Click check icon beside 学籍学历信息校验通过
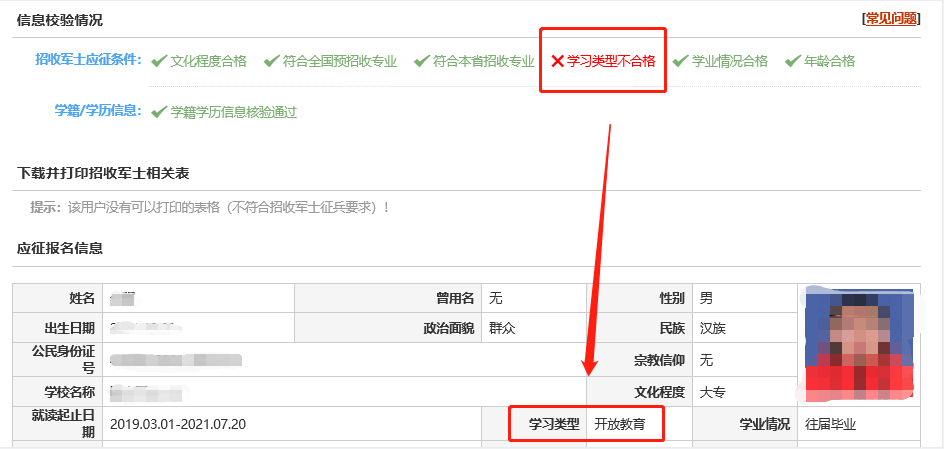This screenshot has width=944, height=449. click(158, 112)
